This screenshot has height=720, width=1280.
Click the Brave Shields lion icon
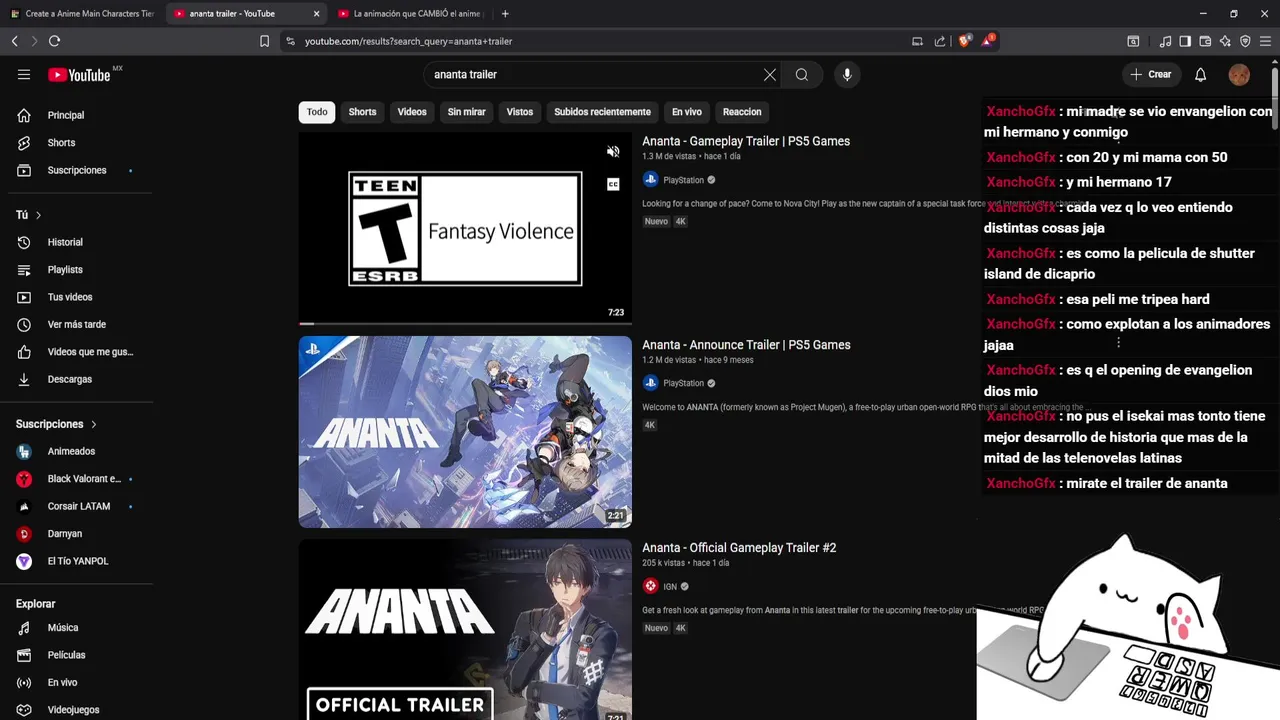tap(965, 41)
